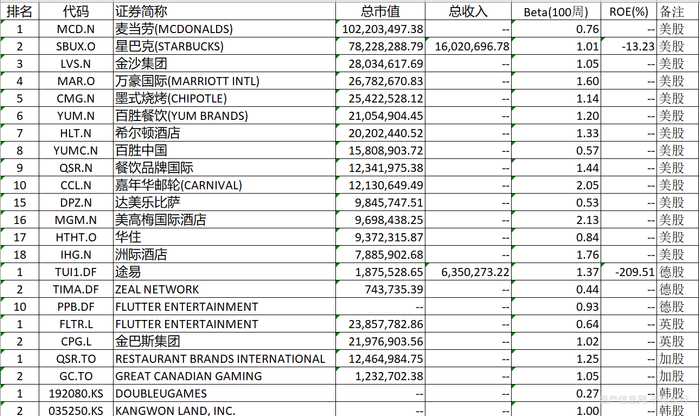Select the 金沙集团 name cell
The height and width of the screenshot is (416, 700).
(224, 64)
